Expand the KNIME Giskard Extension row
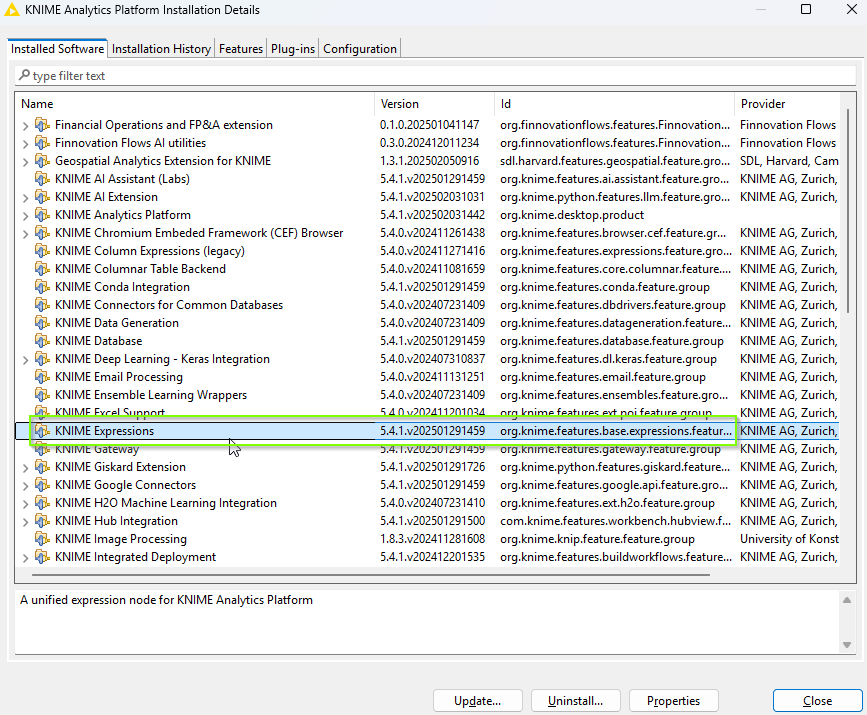Screen dimensions: 867x715 coord(25,468)
